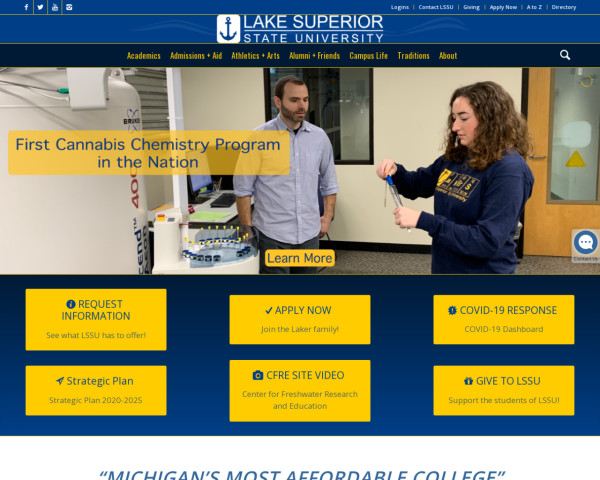
Task: Open the CFRE Site Video tile
Action: point(300,390)
